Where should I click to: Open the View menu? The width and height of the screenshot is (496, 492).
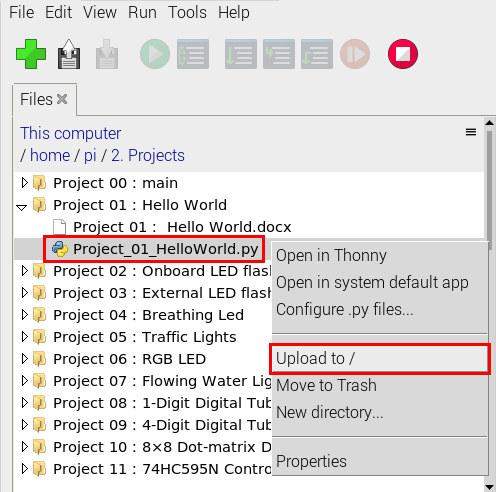click(x=100, y=13)
